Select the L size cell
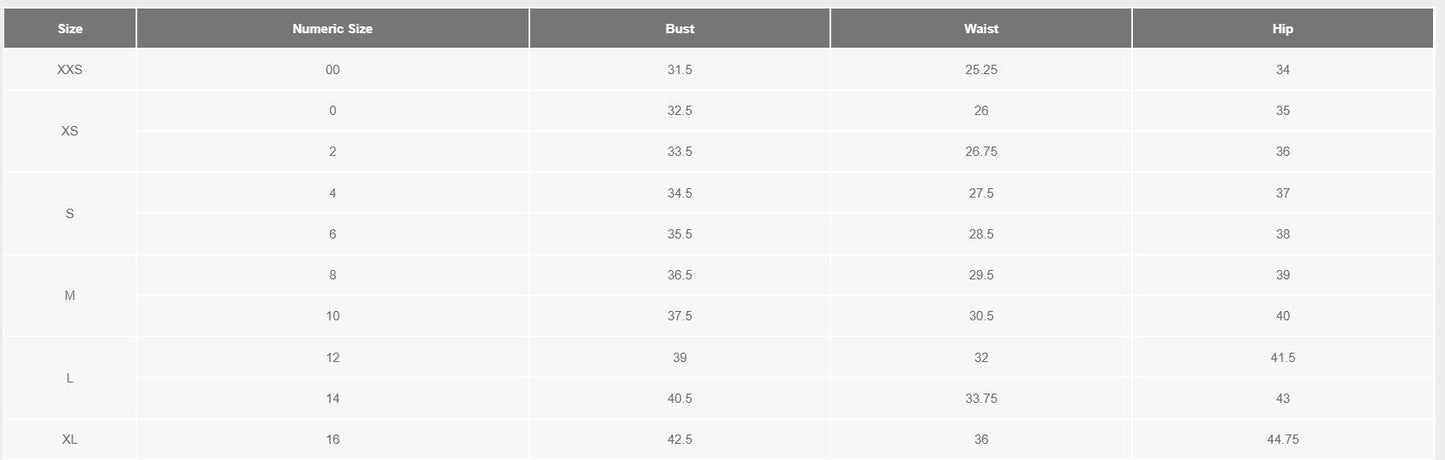Screen dimensions: 1445x460 (x=70, y=378)
